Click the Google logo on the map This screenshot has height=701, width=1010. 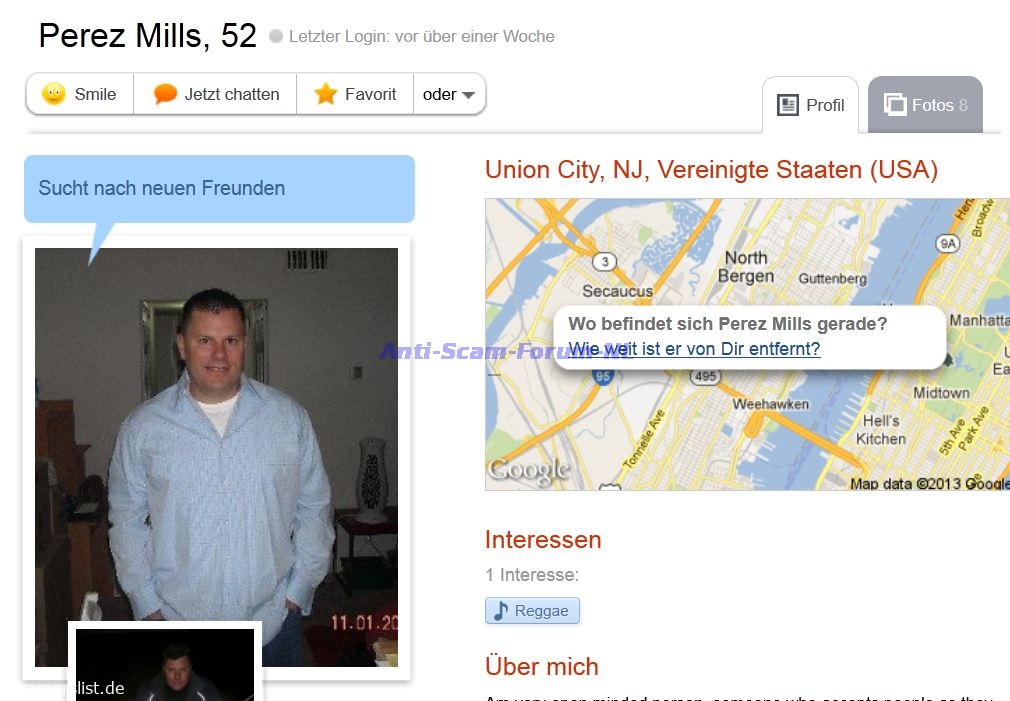tap(529, 470)
